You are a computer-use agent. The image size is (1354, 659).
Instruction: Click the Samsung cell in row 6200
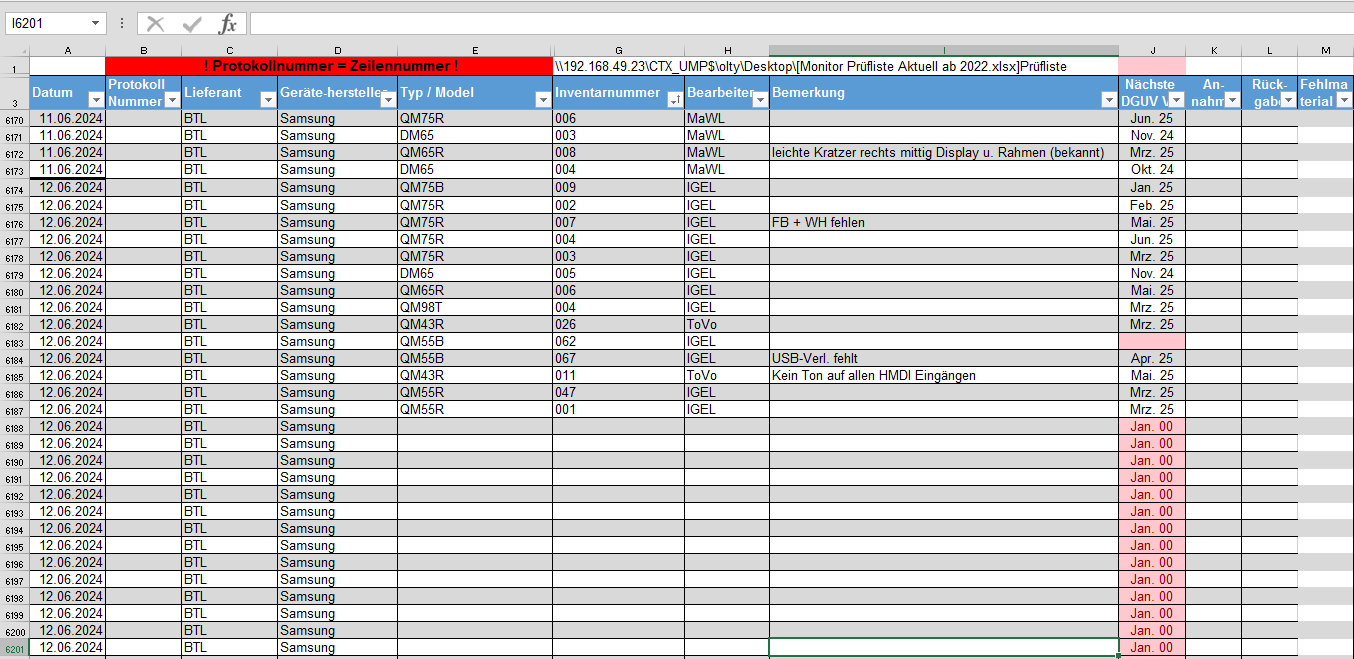[x=337, y=630]
